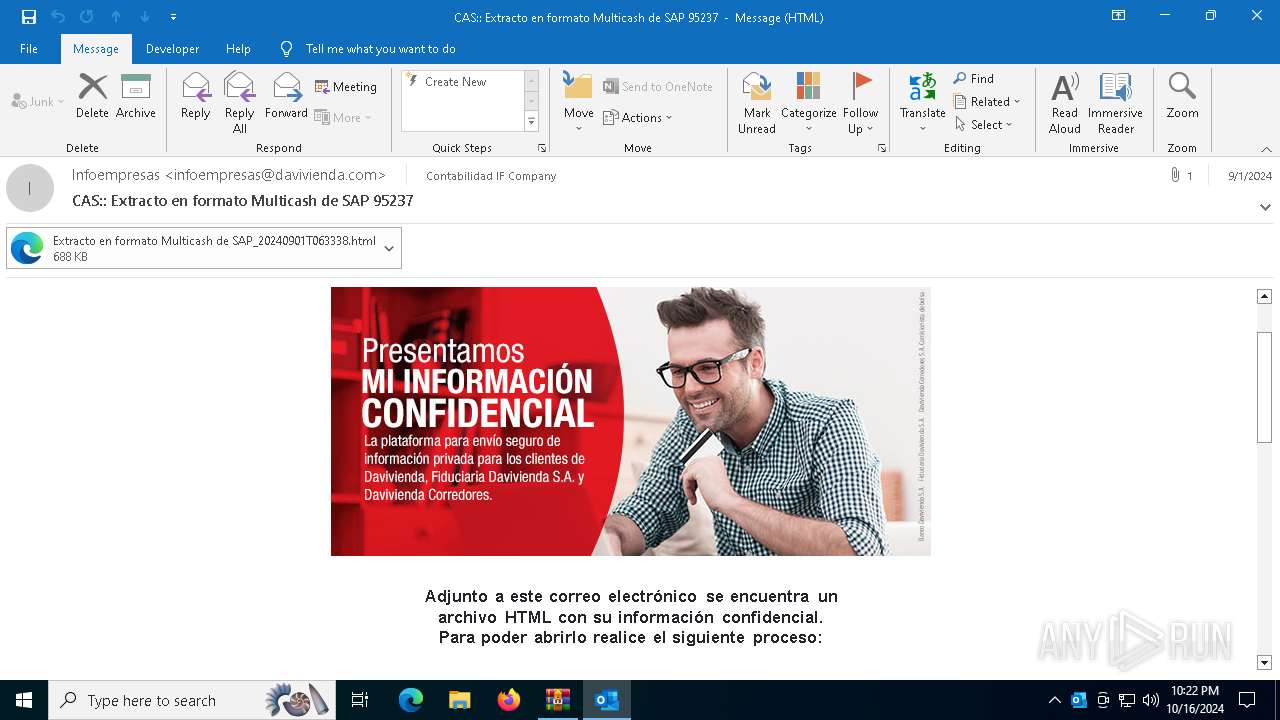Launch Firefox from taskbar
Screen dimensions: 1280x720
(x=508, y=700)
